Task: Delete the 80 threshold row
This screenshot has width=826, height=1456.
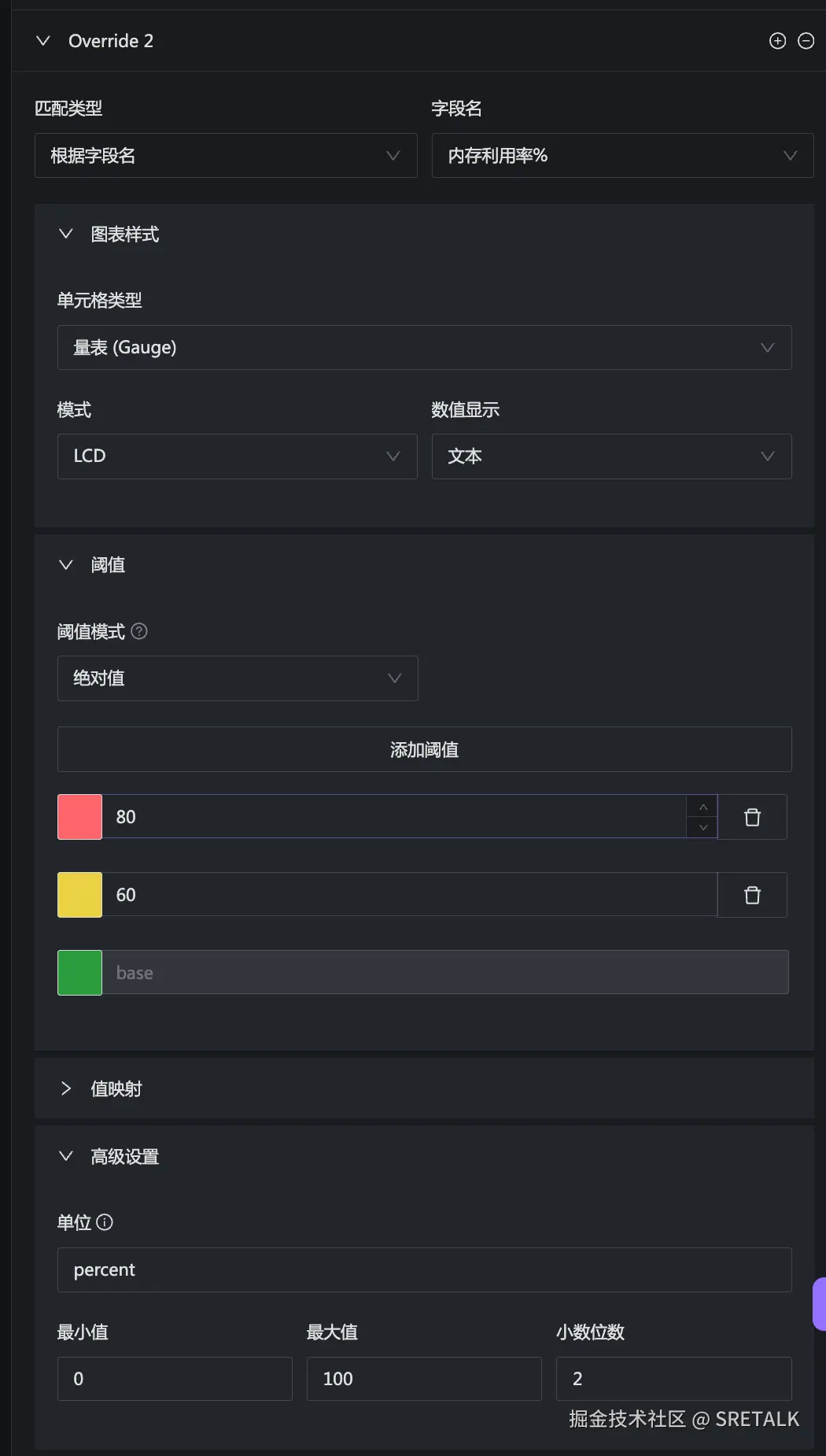Action: (752, 817)
